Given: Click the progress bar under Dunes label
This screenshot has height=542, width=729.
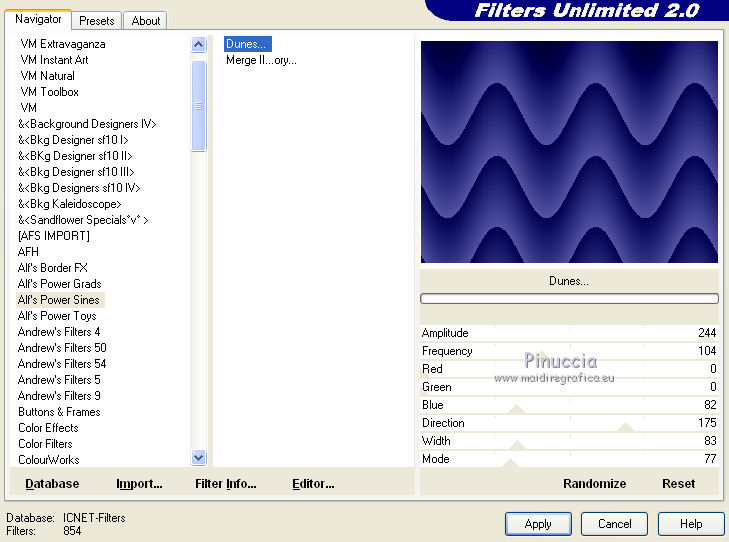Looking at the screenshot, I should (x=569, y=299).
